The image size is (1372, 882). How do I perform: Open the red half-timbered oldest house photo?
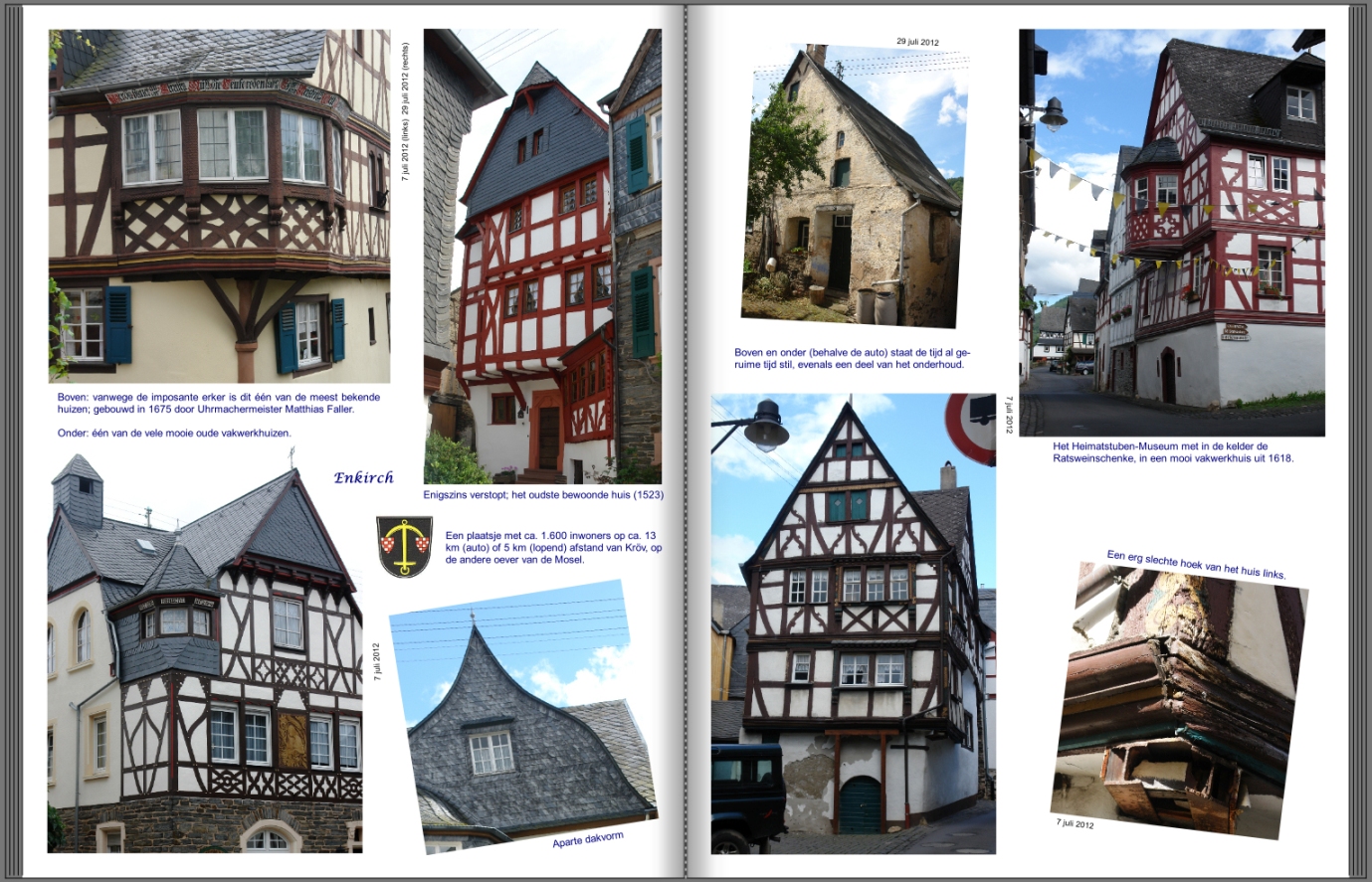point(542,257)
